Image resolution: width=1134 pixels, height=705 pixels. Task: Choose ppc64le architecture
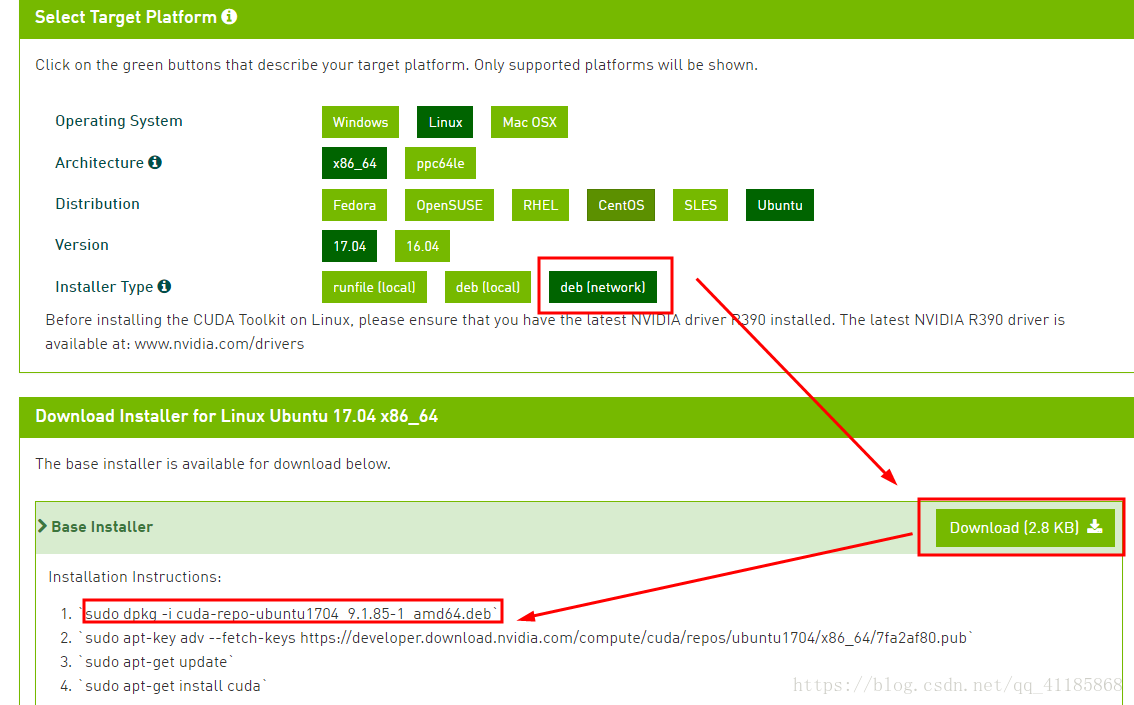[x=440, y=163]
